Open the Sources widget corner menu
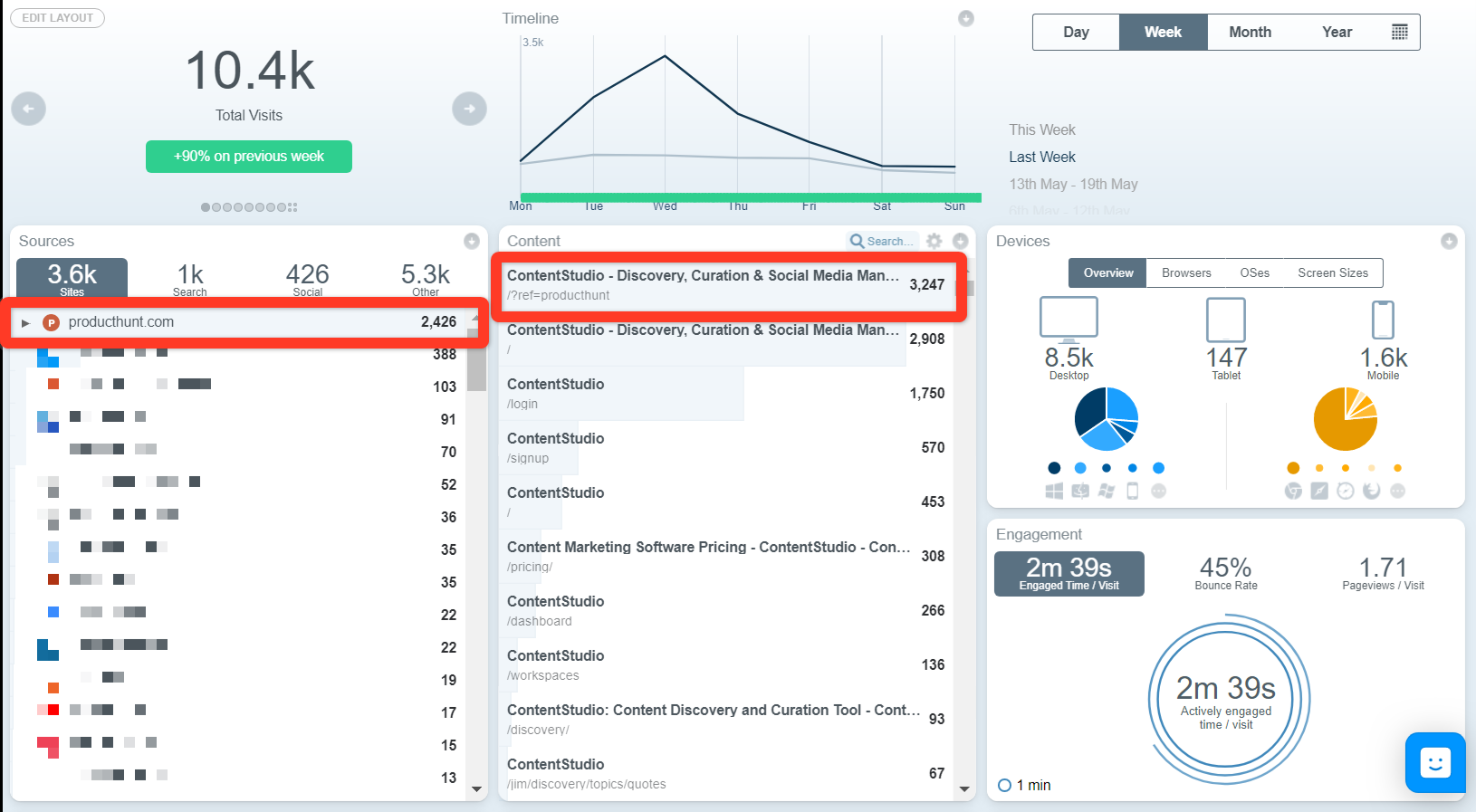This screenshot has height=812, width=1476. [472, 241]
